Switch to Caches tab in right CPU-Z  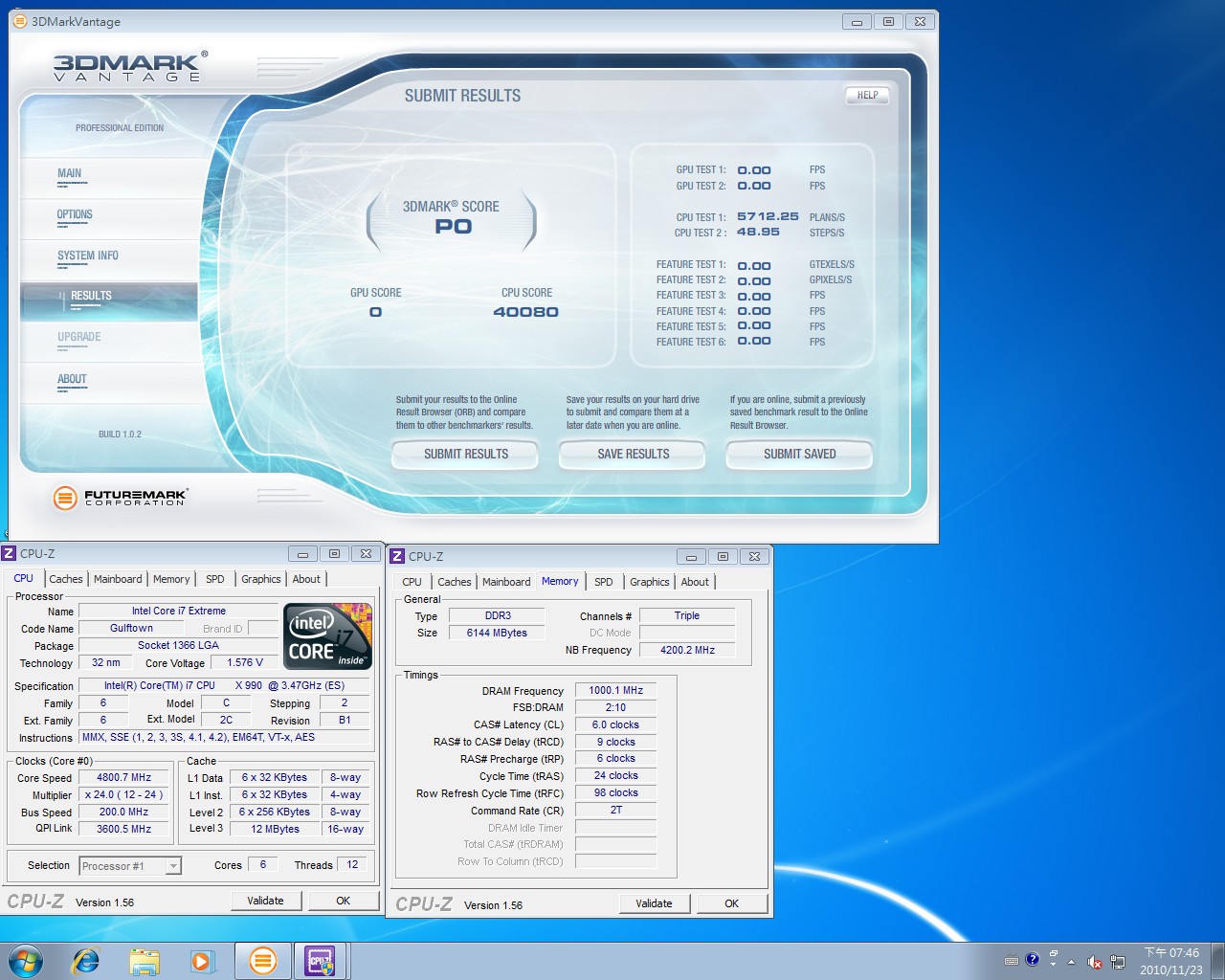(455, 582)
